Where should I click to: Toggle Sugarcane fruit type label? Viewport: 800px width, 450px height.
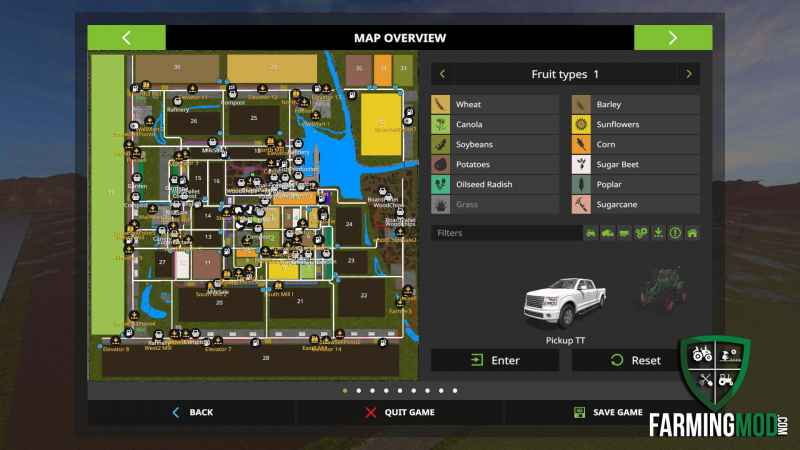616,205
